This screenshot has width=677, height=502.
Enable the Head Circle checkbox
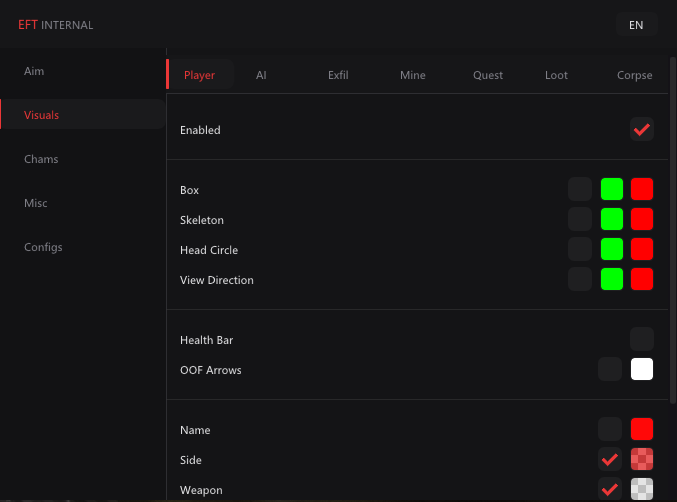tap(580, 249)
